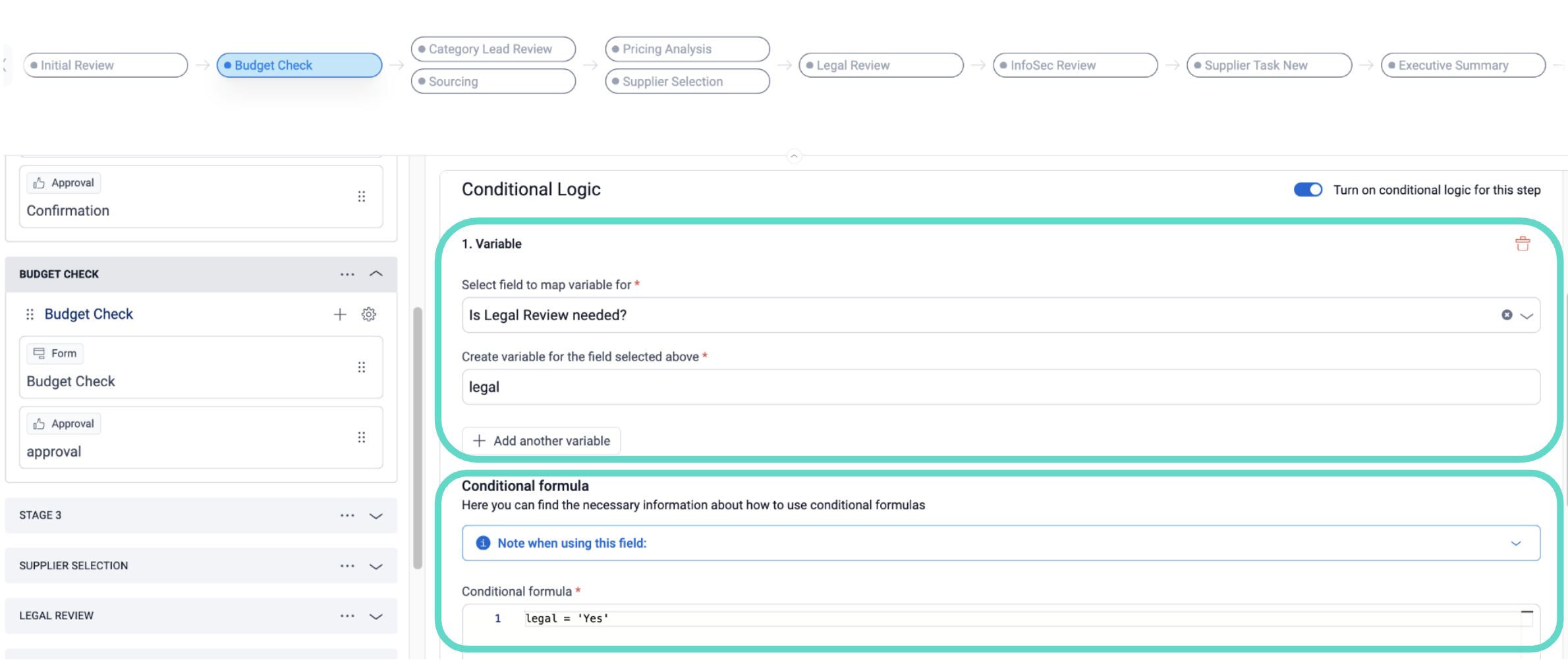Screen dimensions: 1568x663
Task: Expand the 'Note when using this field' panel
Action: click(1516, 543)
